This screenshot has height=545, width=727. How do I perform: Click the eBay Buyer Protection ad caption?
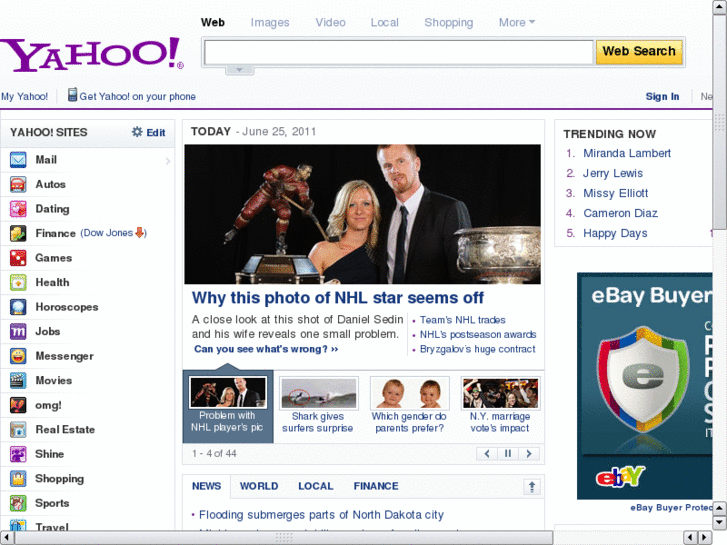point(671,507)
